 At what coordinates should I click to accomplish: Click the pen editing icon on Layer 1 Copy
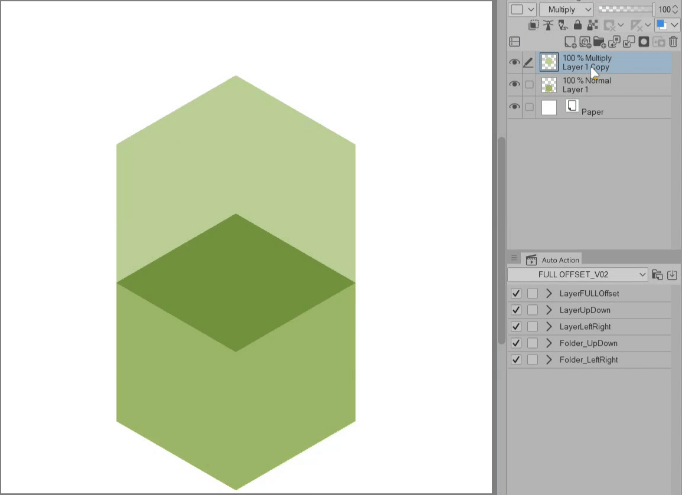[x=528, y=62]
